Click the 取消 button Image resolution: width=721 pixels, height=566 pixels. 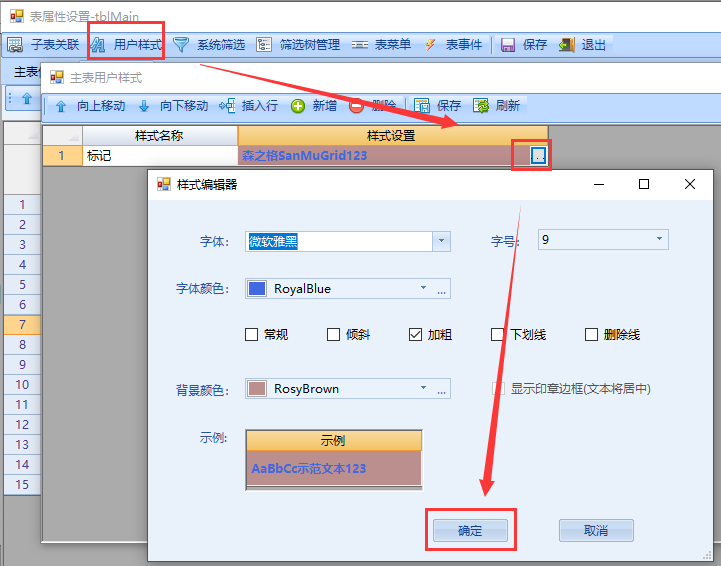(596, 531)
